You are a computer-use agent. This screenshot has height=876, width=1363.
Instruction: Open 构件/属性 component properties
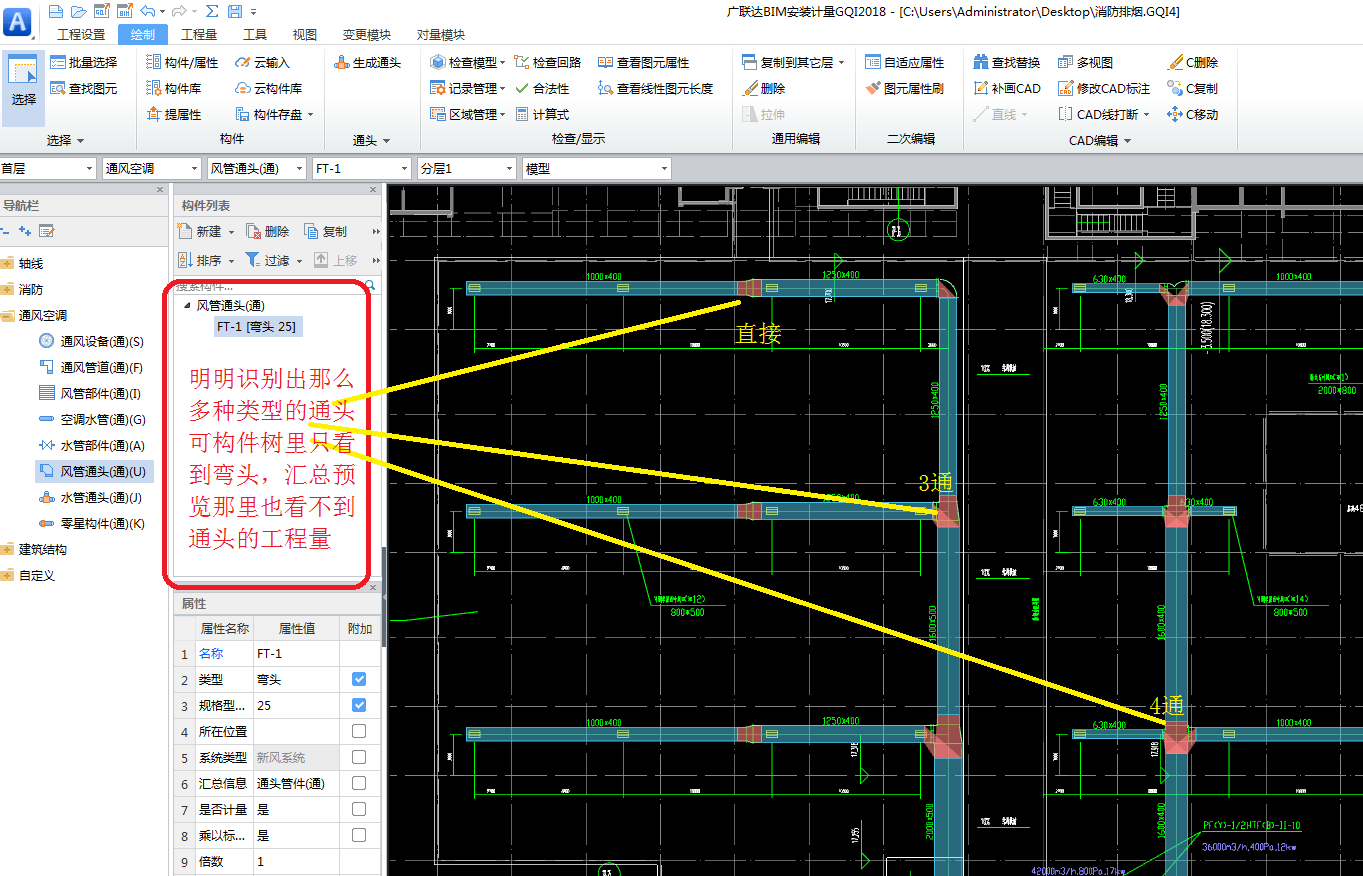click(182, 62)
